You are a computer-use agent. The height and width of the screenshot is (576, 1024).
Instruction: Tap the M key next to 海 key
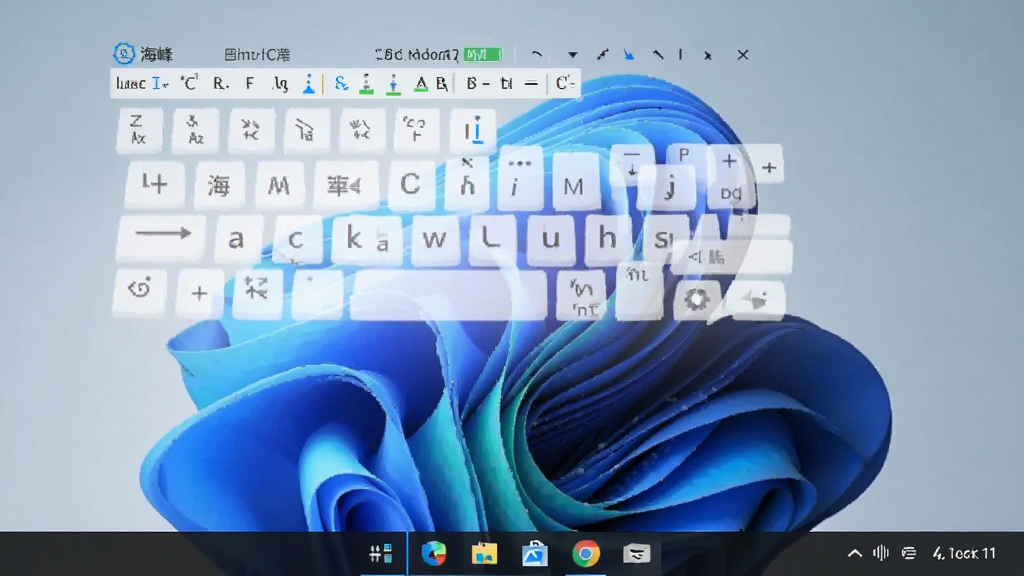[279, 186]
